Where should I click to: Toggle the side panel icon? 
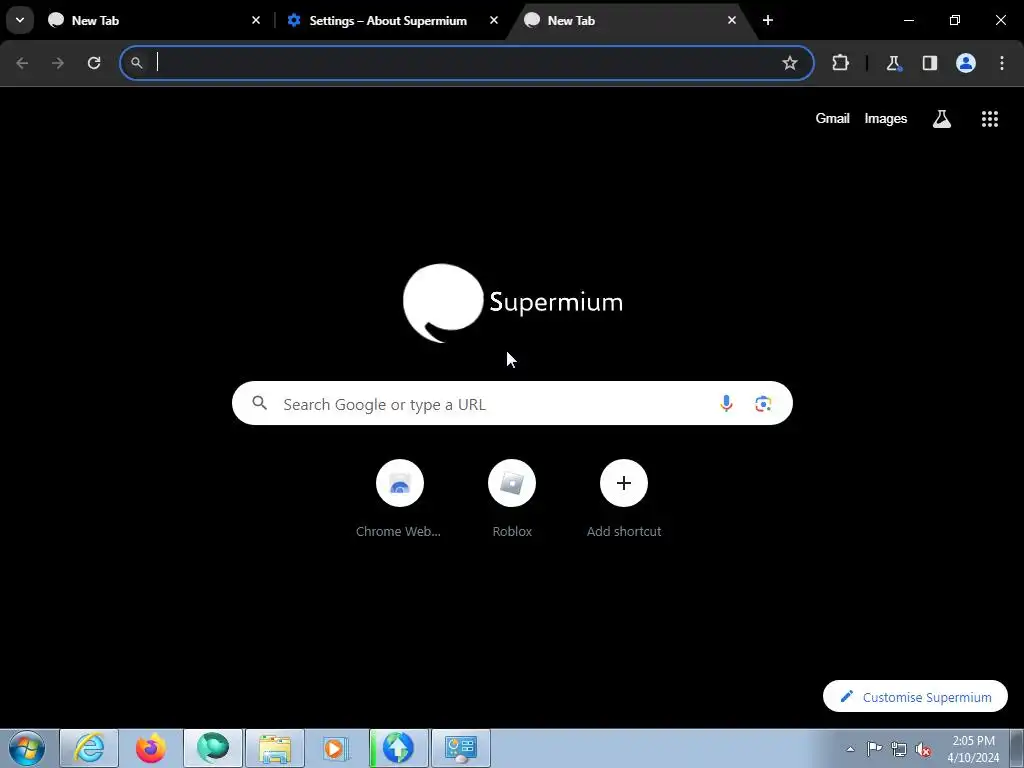click(x=929, y=63)
